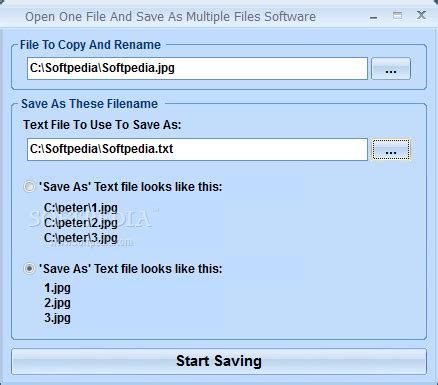This screenshot has width=438, height=385.
Task: Click the 'C:\peter\1.jpg' example text
Action: (81, 208)
